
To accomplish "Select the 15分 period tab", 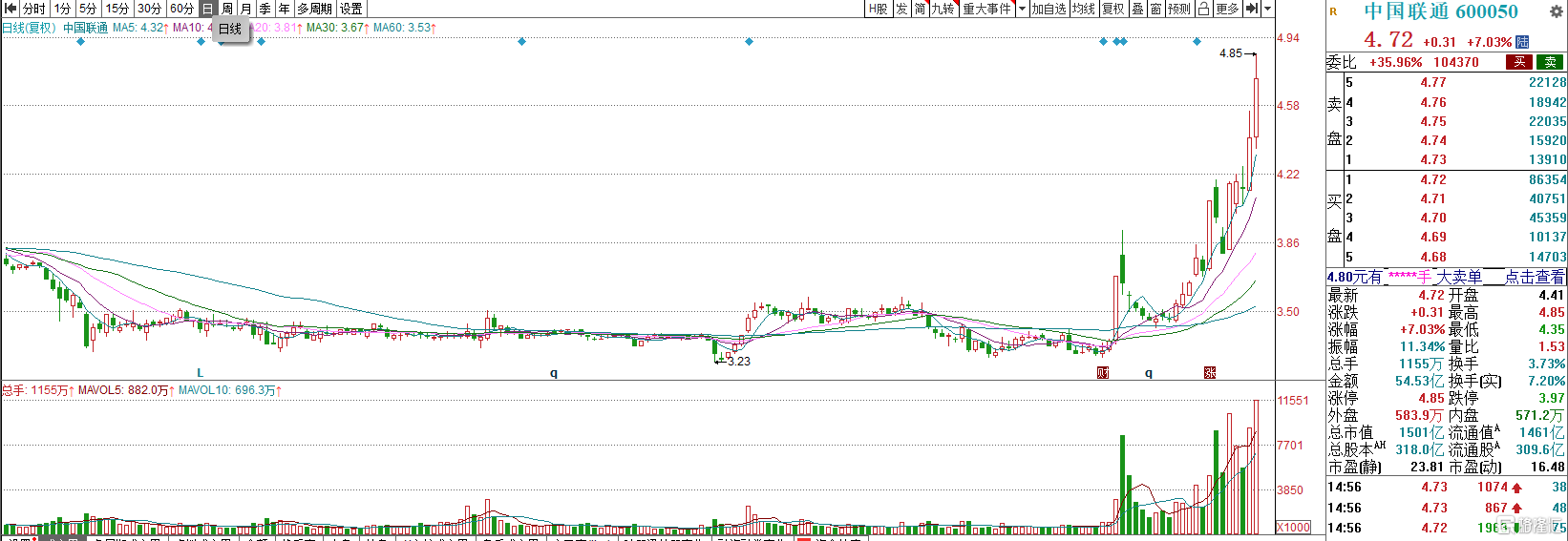I will [117, 9].
